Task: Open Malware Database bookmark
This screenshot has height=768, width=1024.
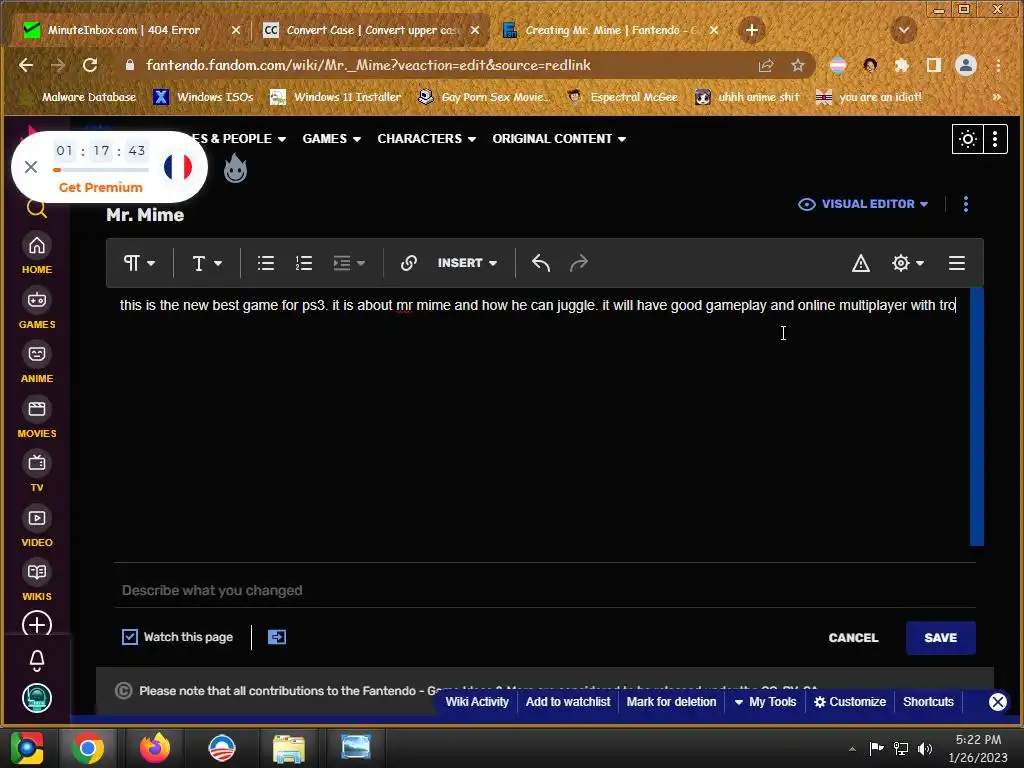Action: (80, 97)
